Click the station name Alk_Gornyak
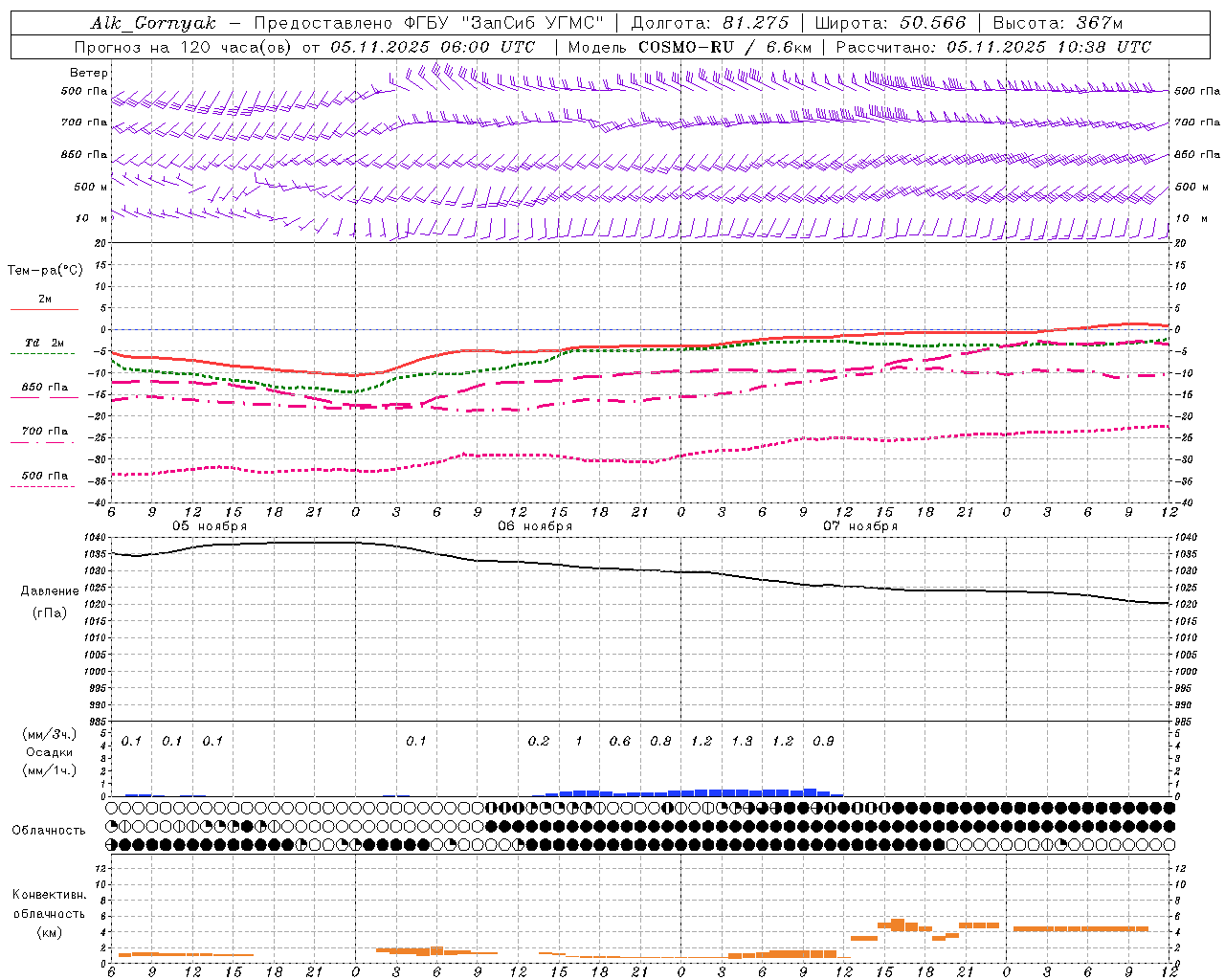1225x980 pixels. coord(153,23)
